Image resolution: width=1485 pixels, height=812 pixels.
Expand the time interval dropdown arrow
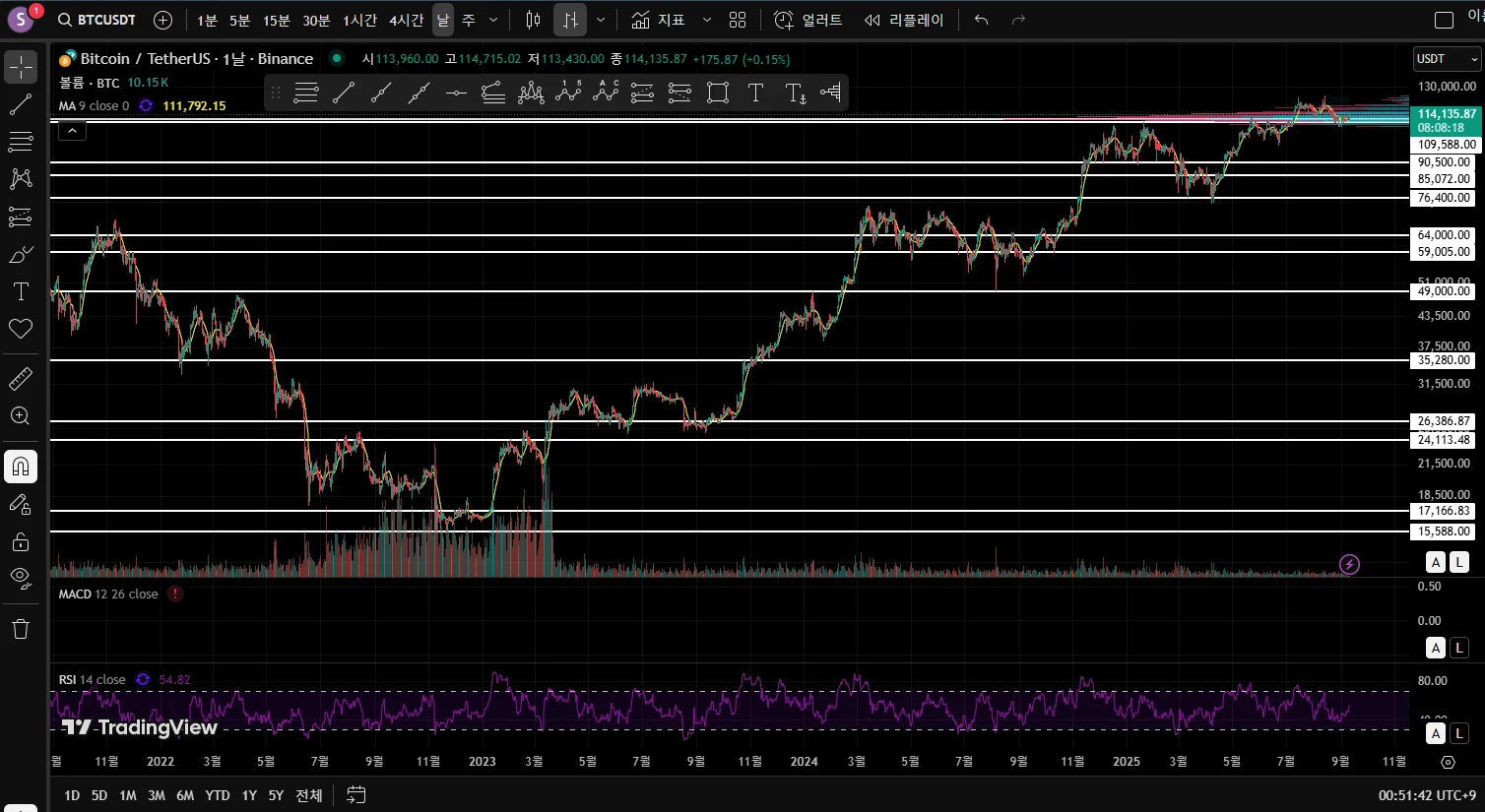coord(493,20)
